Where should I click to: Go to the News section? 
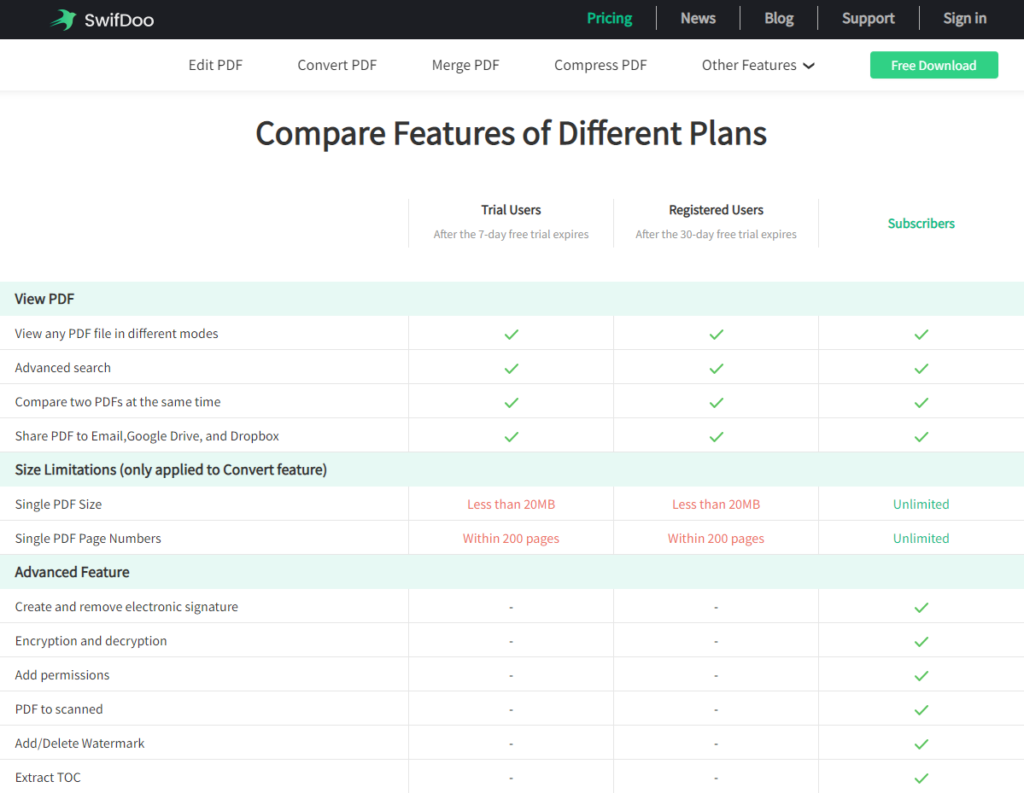(x=697, y=18)
